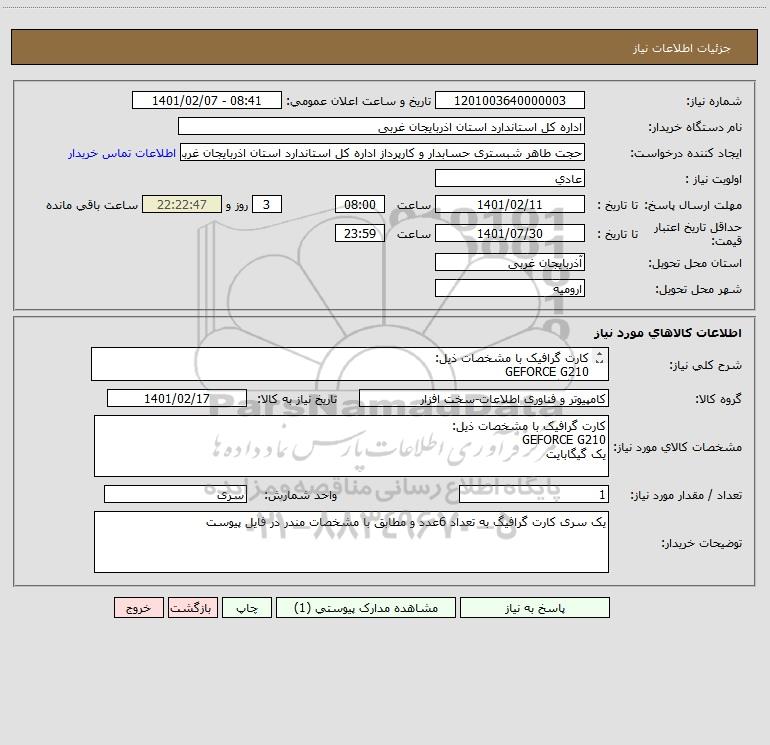This screenshot has width=770, height=745.
Task: Click the goods specifications text area
Action: pyautogui.click(x=351, y=446)
